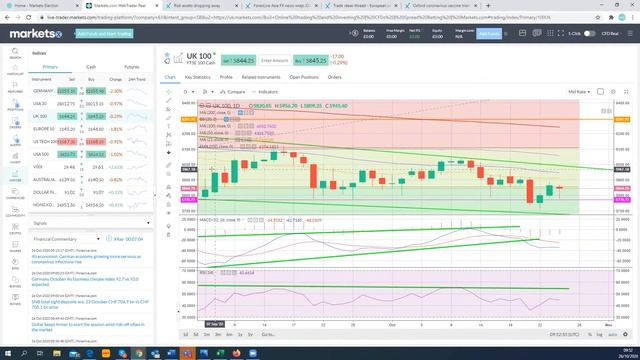The image size is (640, 360).
Task: Open the chat messages icon in header
Action: pyautogui.click(x=537, y=33)
